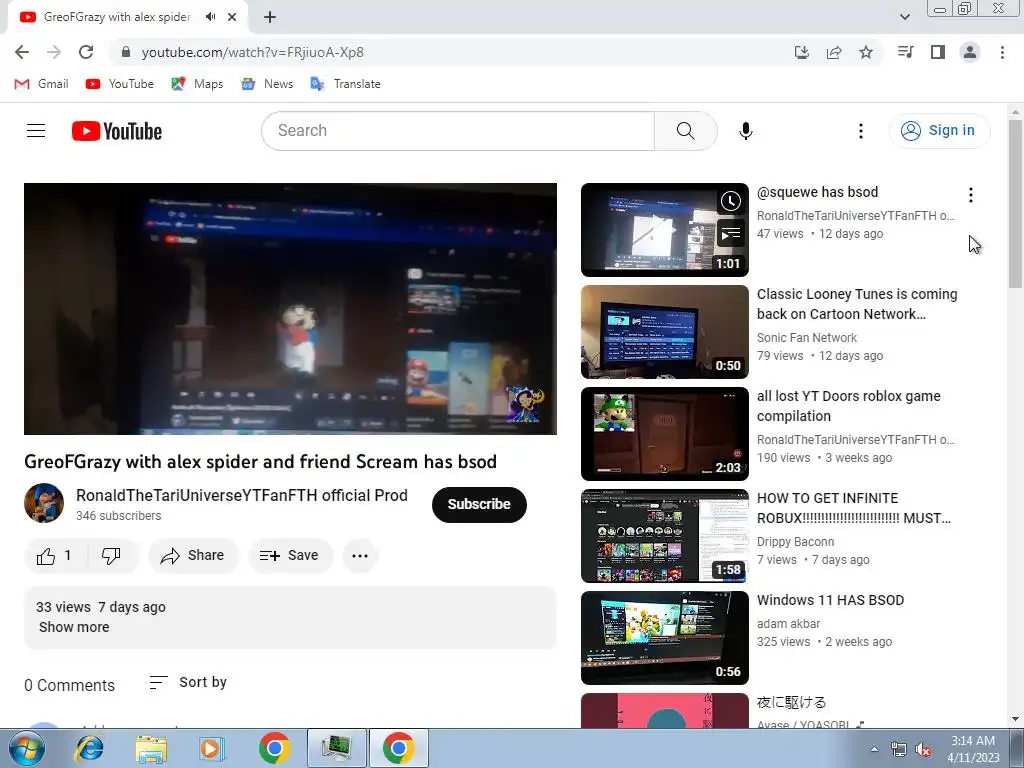
Task: Open RonaldTheTariUniverseYTFanFTH channel avatar
Action: click(44, 503)
